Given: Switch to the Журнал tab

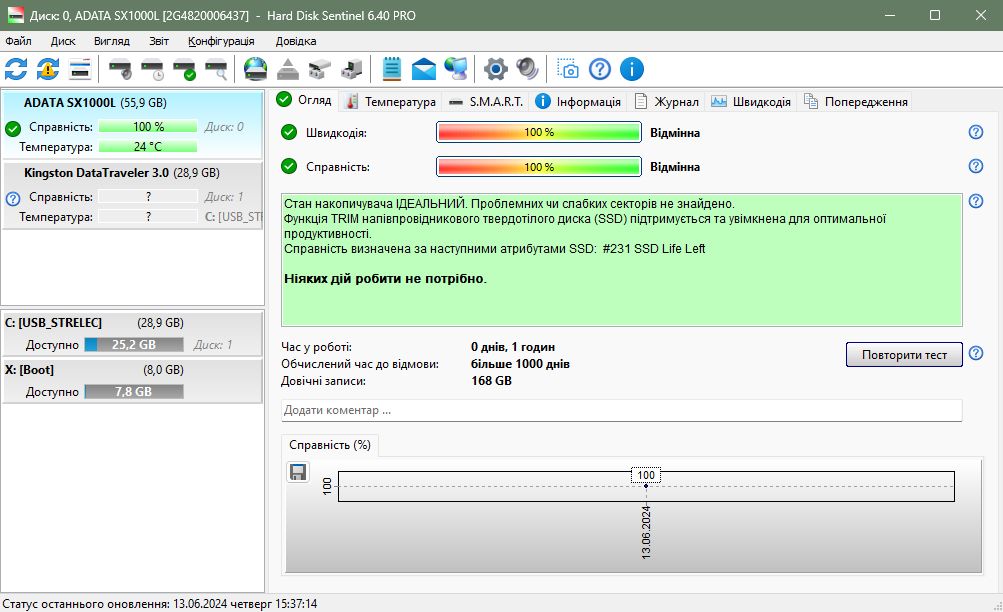Looking at the screenshot, I should click(x=667, y=102).
